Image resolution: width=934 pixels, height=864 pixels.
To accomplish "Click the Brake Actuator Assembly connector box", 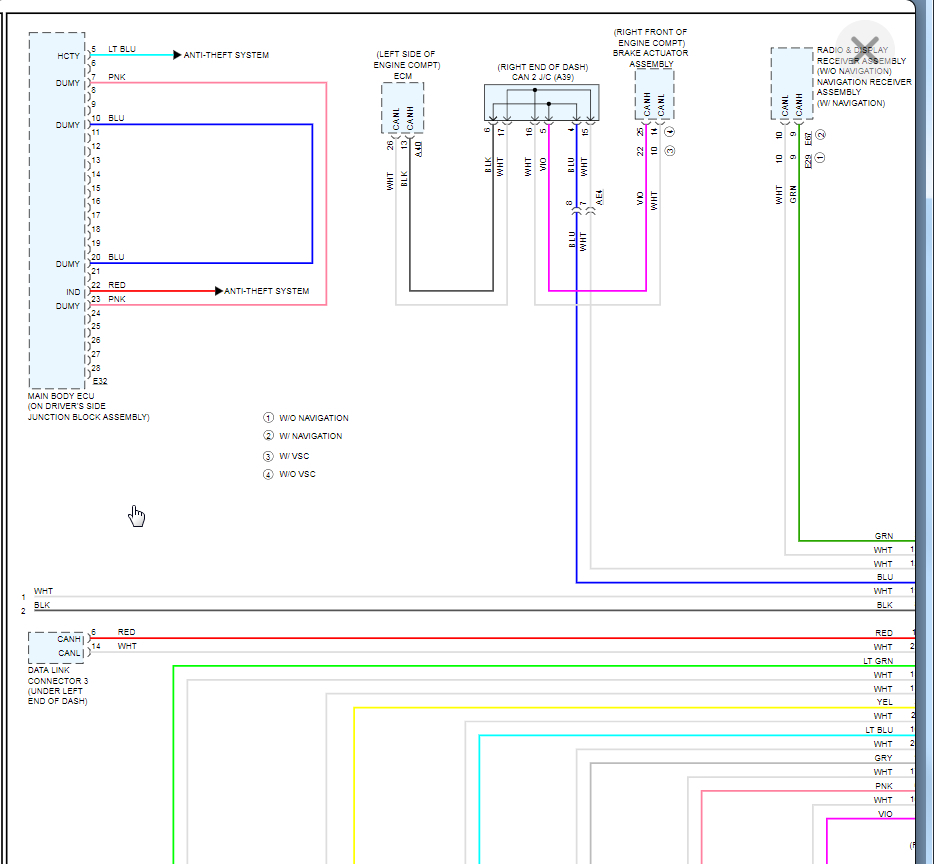I will tap(654, 94).
